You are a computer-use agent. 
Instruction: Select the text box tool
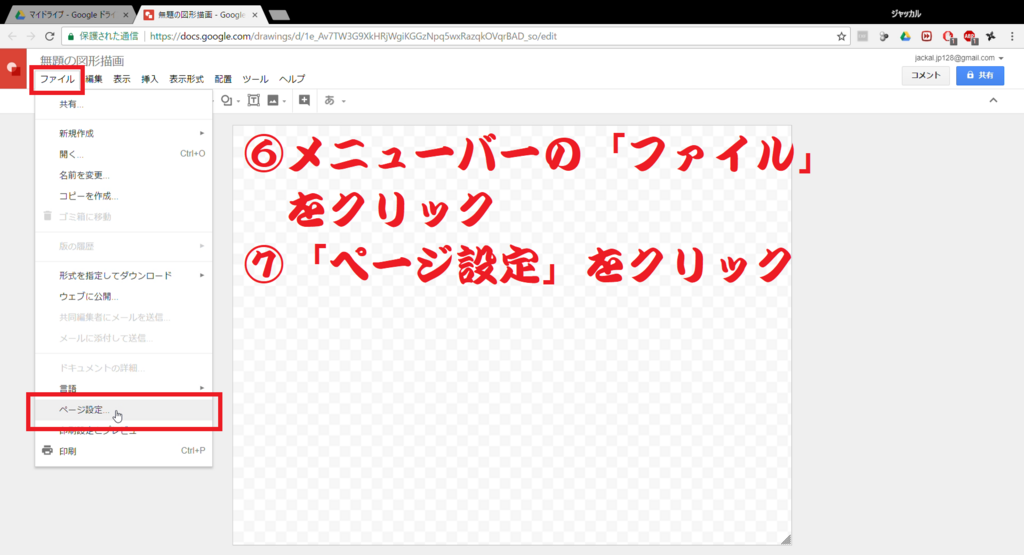click(253, 101)
